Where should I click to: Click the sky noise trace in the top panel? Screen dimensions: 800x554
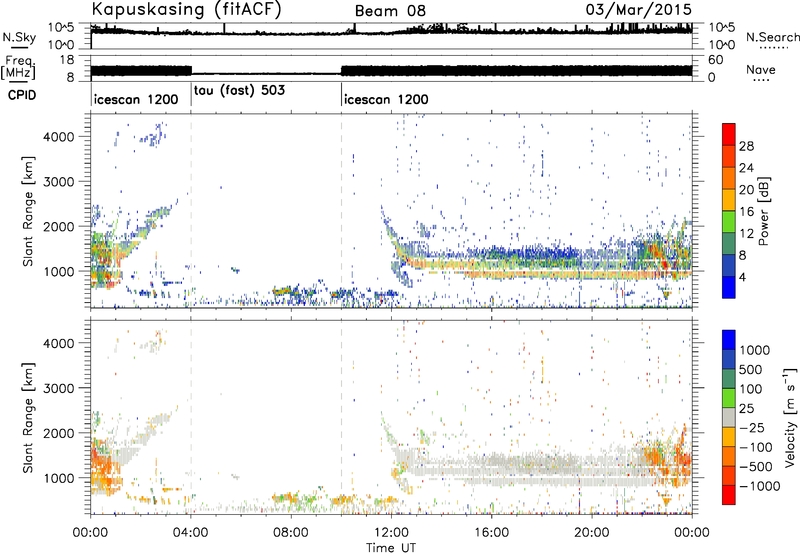point(391,32)
